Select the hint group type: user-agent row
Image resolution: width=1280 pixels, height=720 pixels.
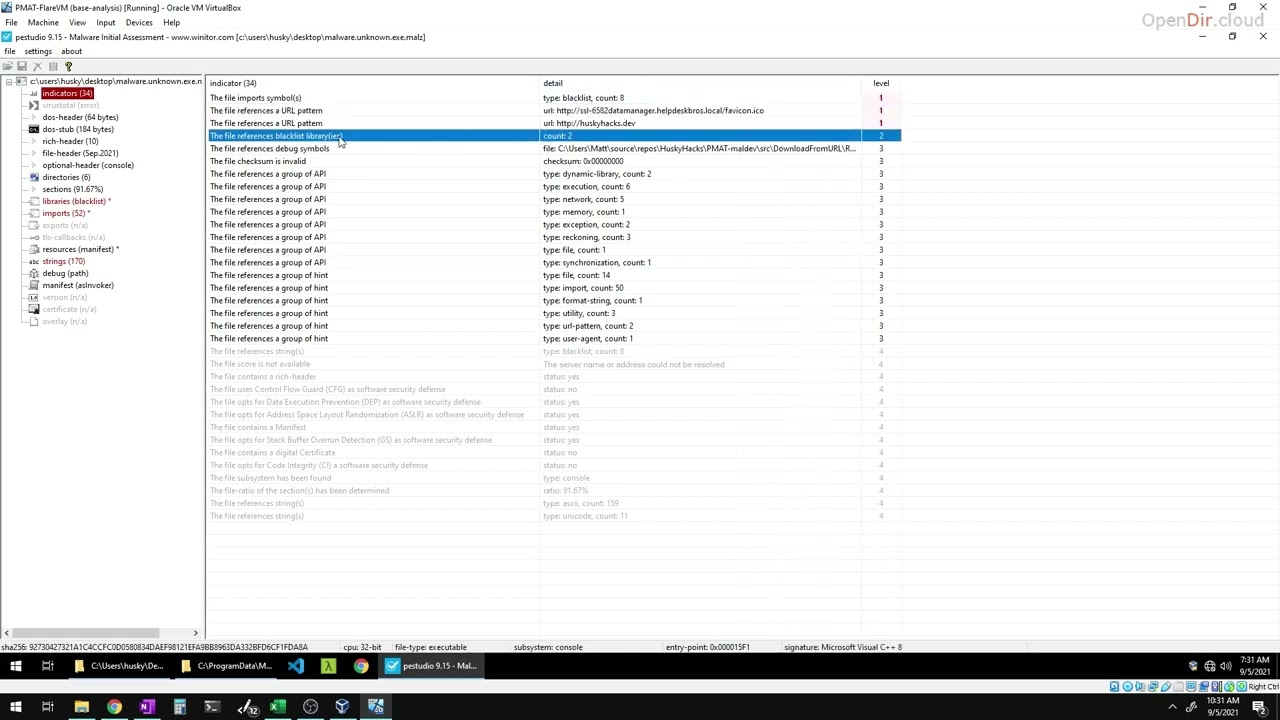click(x=554, y=338)
